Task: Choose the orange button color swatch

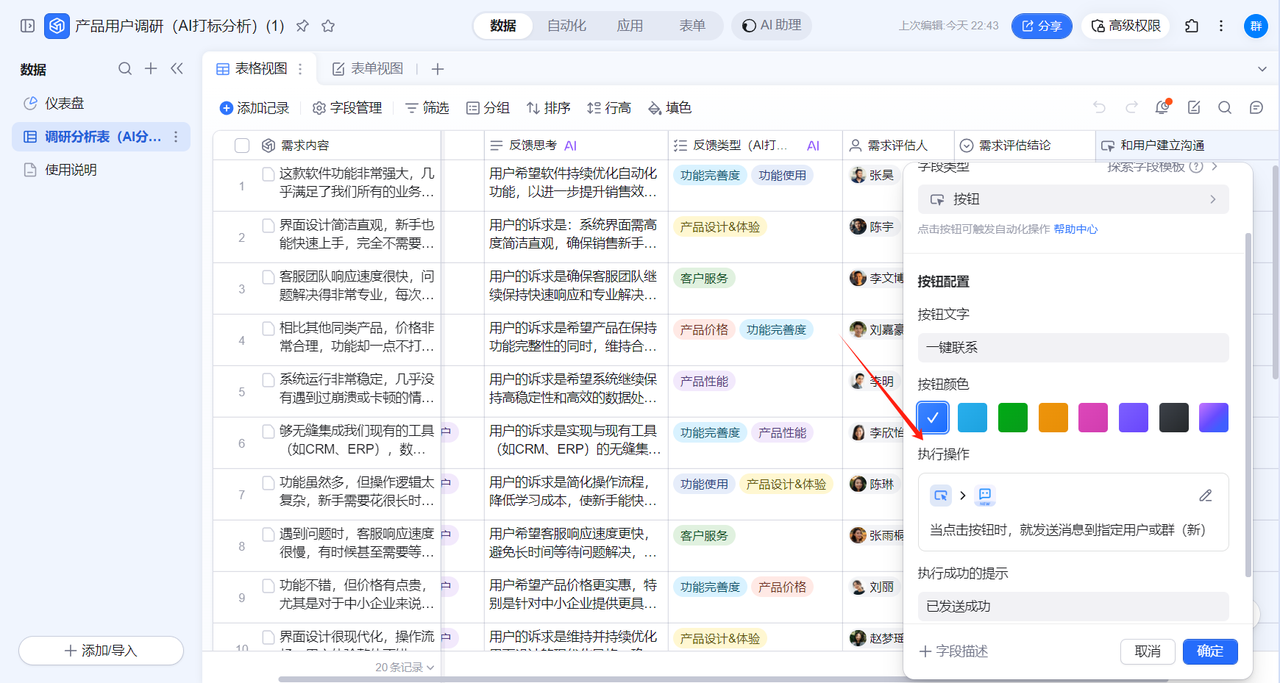Action: click(1053, 417)
